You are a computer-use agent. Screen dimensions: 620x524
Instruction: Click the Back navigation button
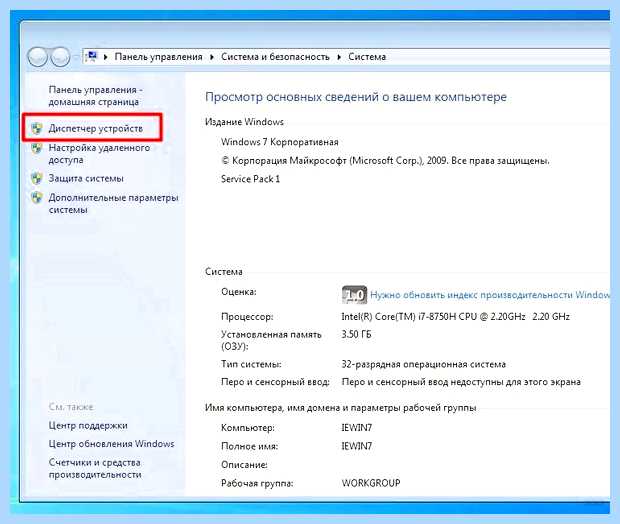[38, 57]
